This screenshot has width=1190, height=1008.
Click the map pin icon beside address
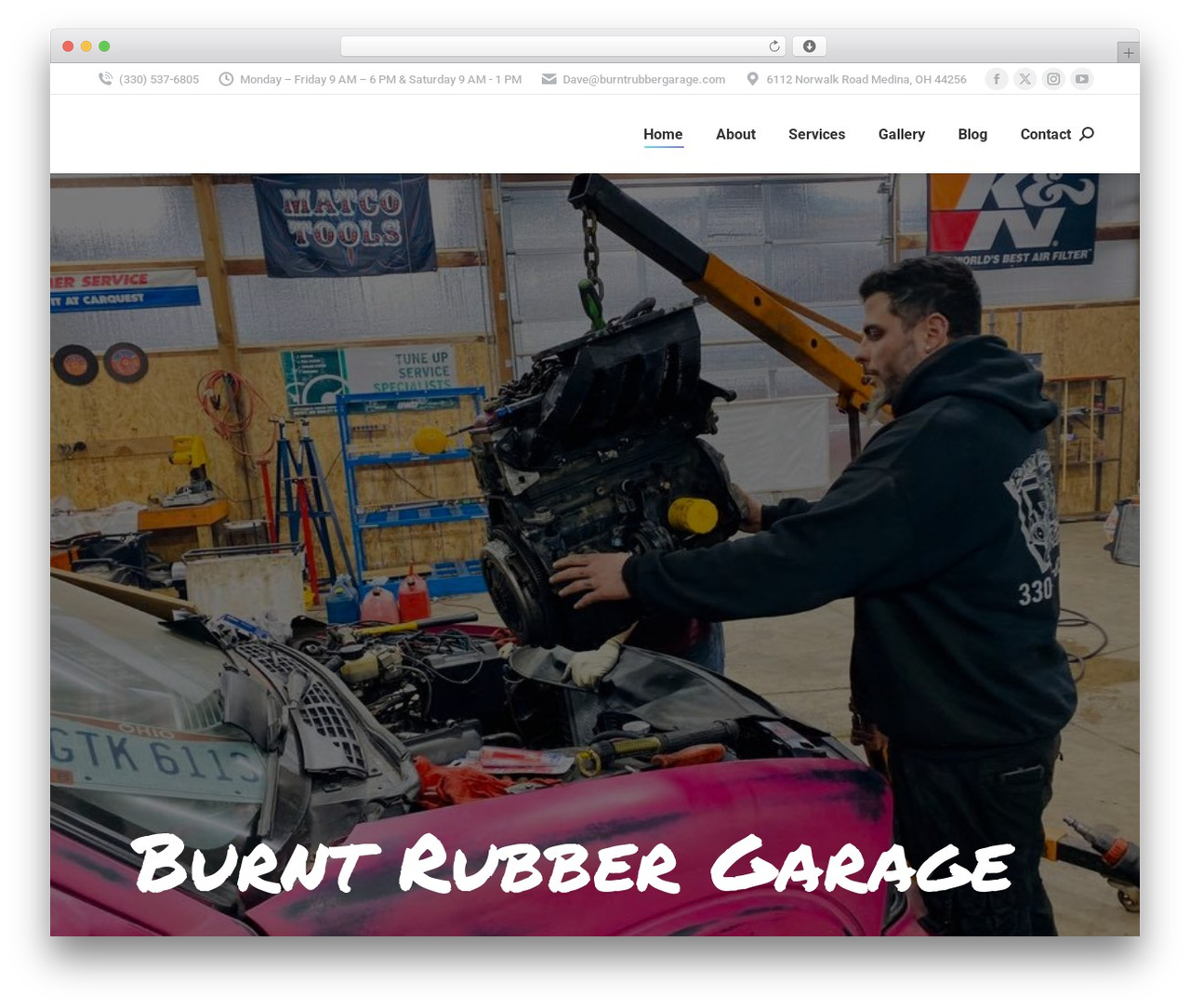753,79
